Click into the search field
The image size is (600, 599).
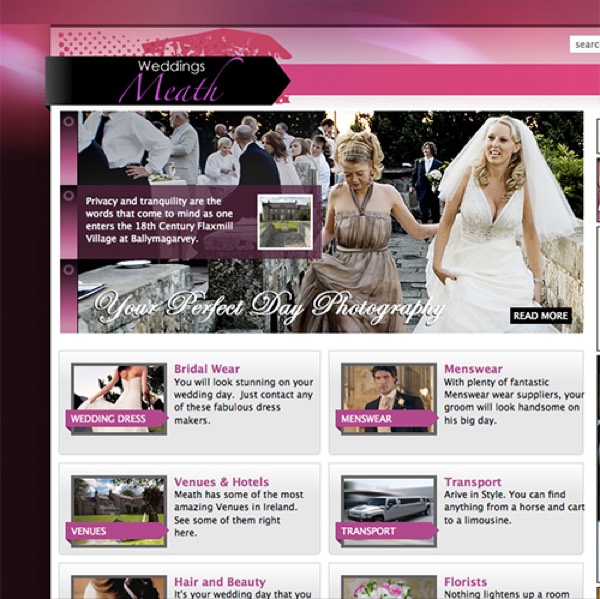coord(585,44)
